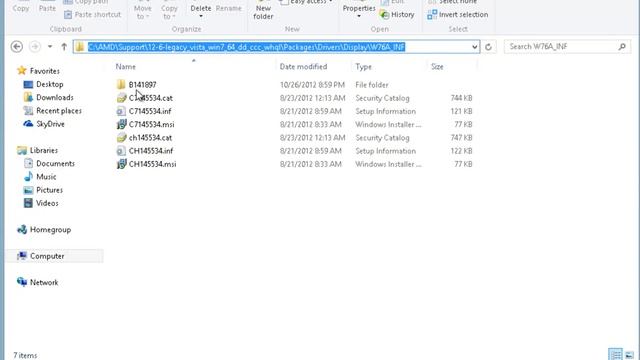Open Homegroup in the sidebar

50,230
